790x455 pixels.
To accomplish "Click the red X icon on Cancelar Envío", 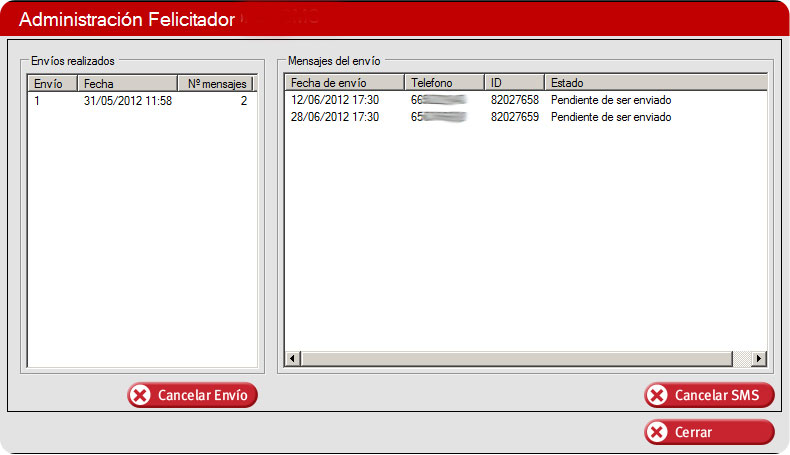I will tap(141, 396).
